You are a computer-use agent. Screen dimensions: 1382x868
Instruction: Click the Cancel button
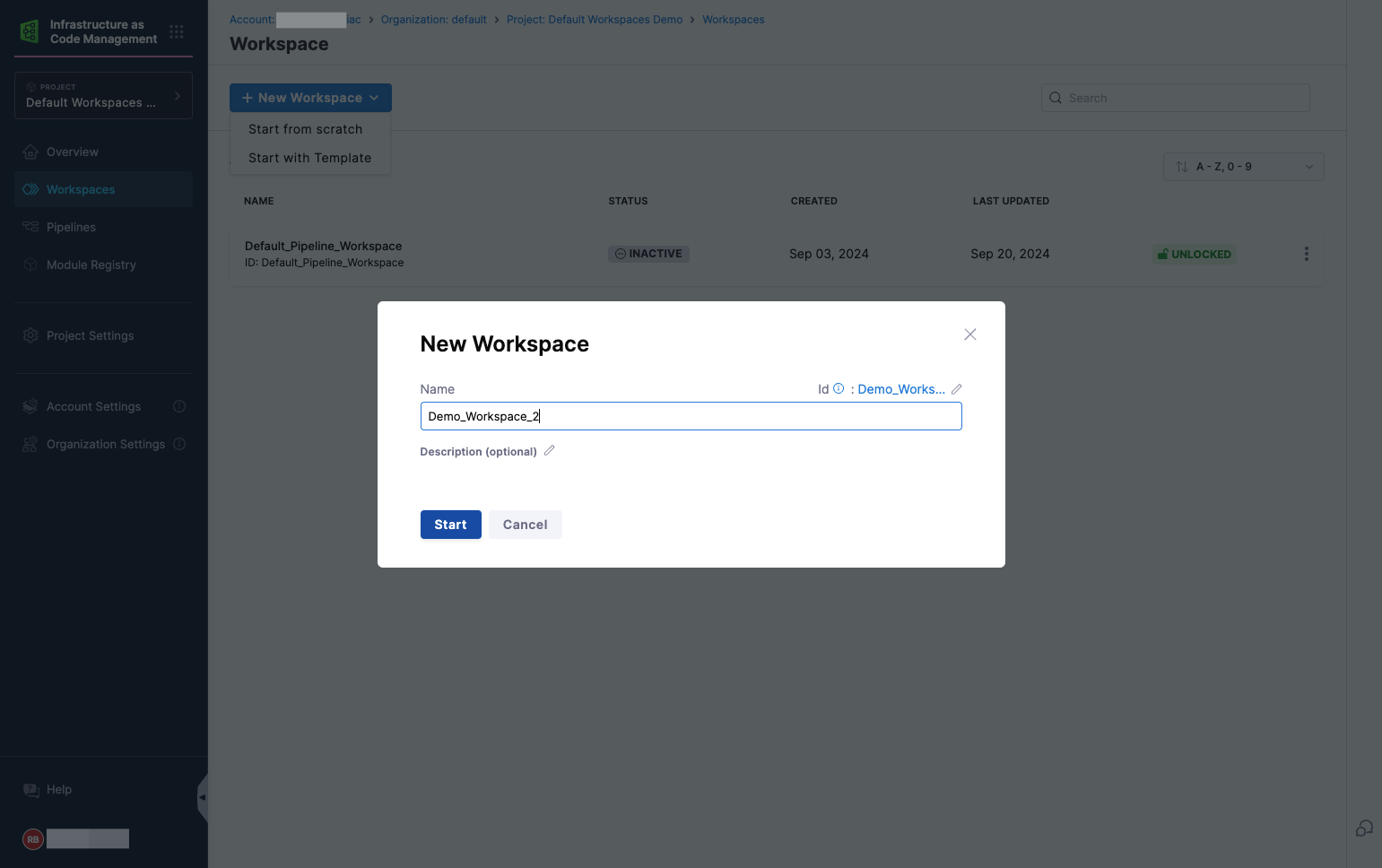[x=526, y=525]
